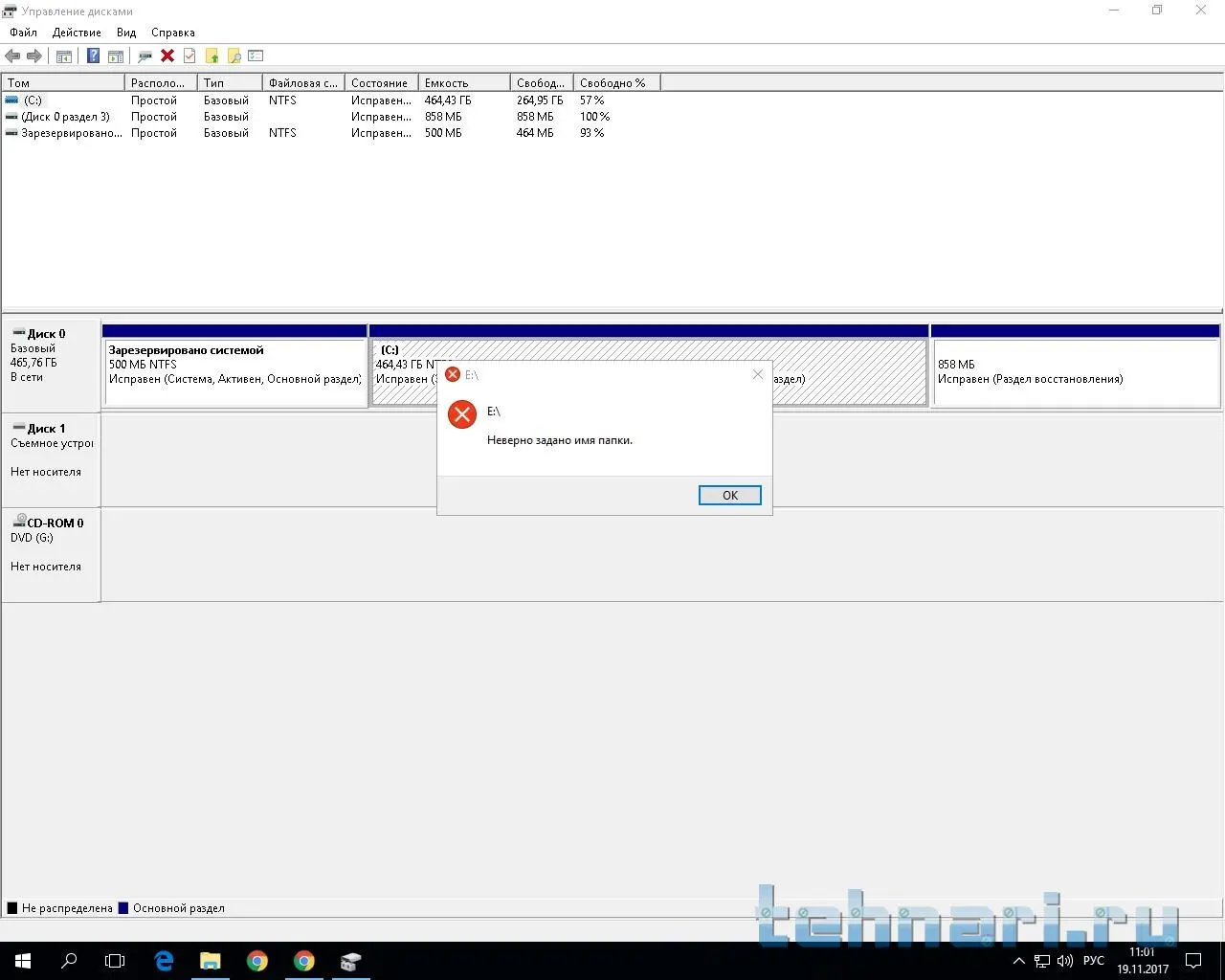
Task: Select the Диск 0 disk label
Action: click(51, 365)
